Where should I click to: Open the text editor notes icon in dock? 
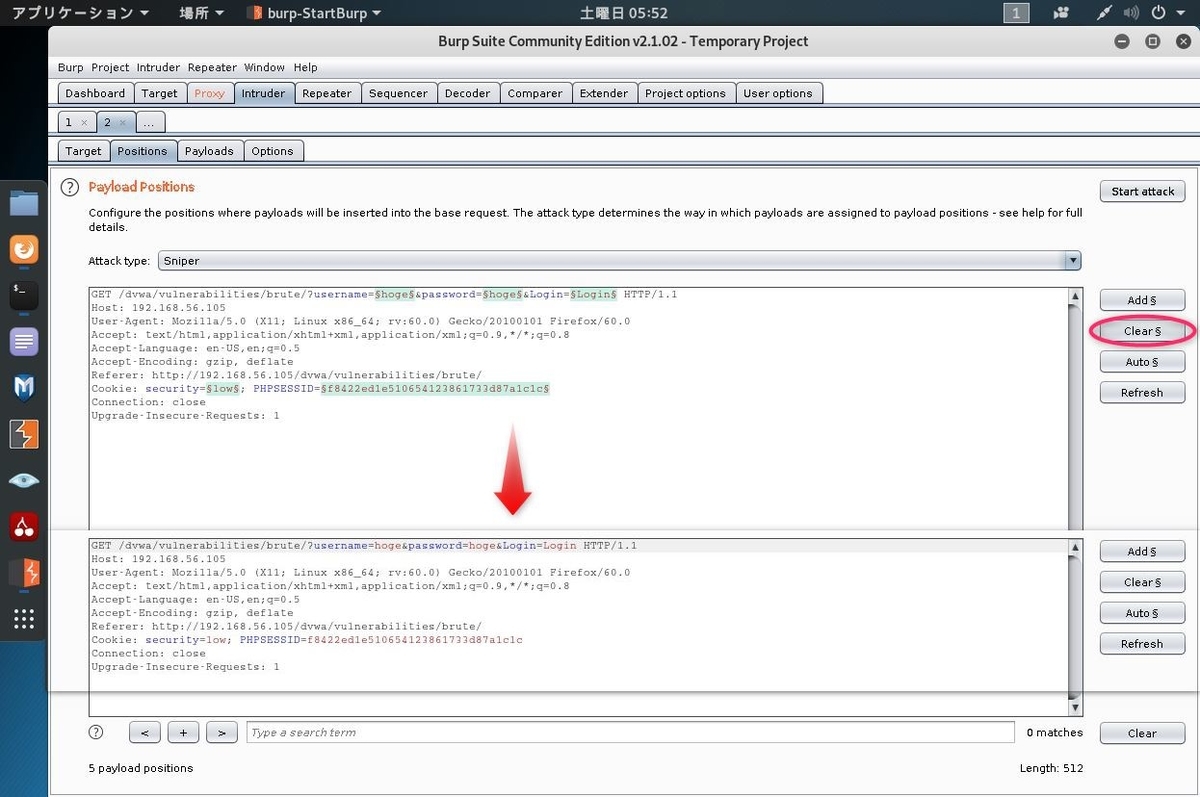[x=24, y=342]
